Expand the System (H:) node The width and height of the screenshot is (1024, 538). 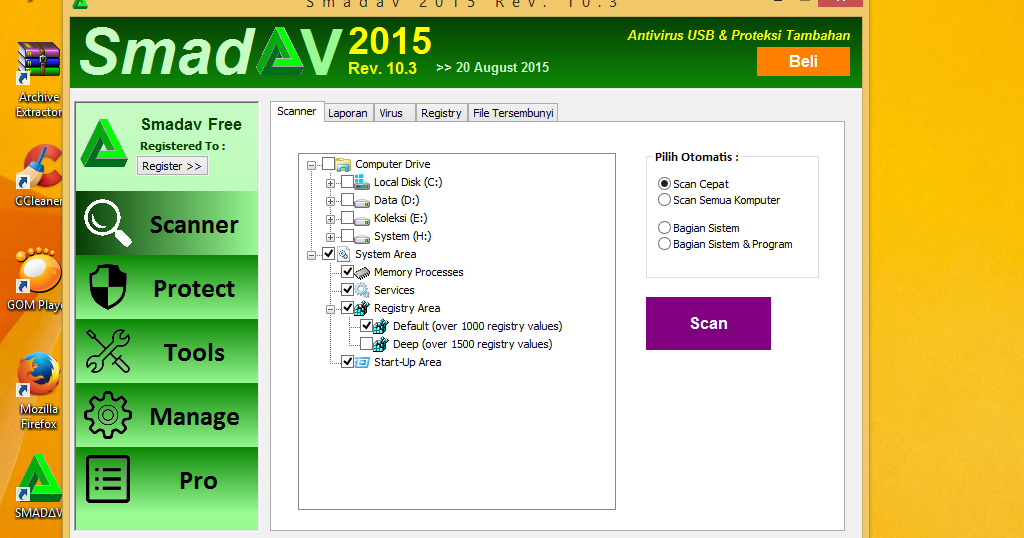tap(330, 237)
